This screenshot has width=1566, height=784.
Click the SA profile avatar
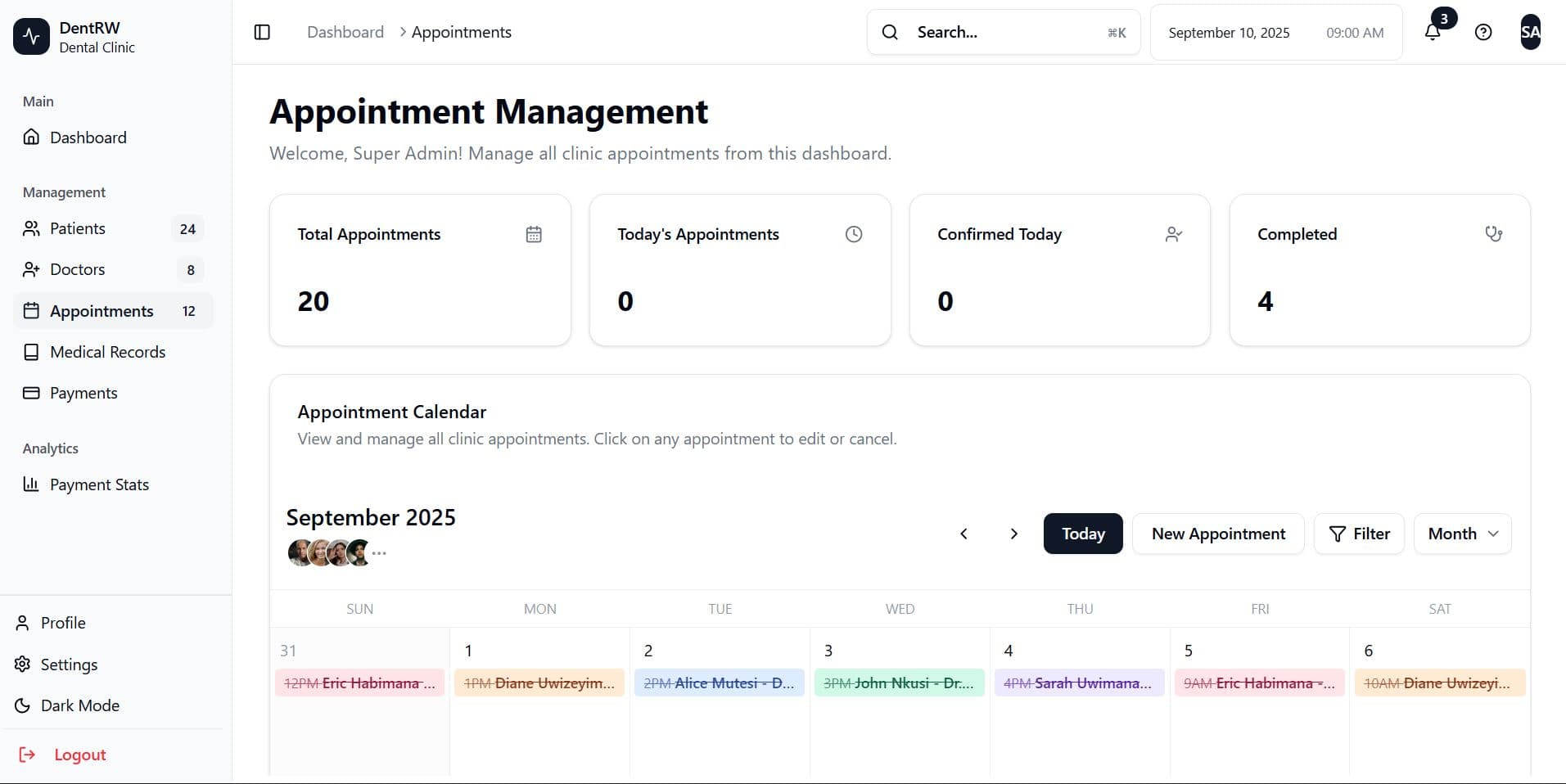coord(1530,32)
